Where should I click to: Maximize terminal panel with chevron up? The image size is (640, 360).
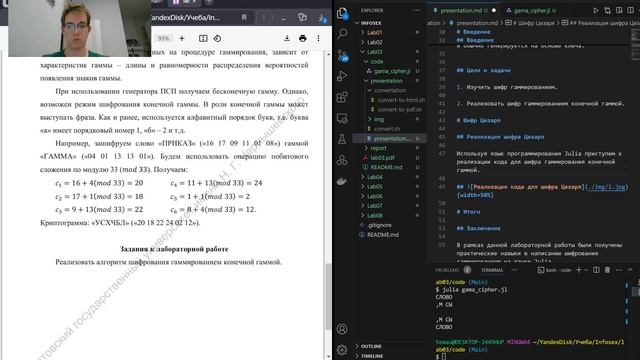pos(630,270)
